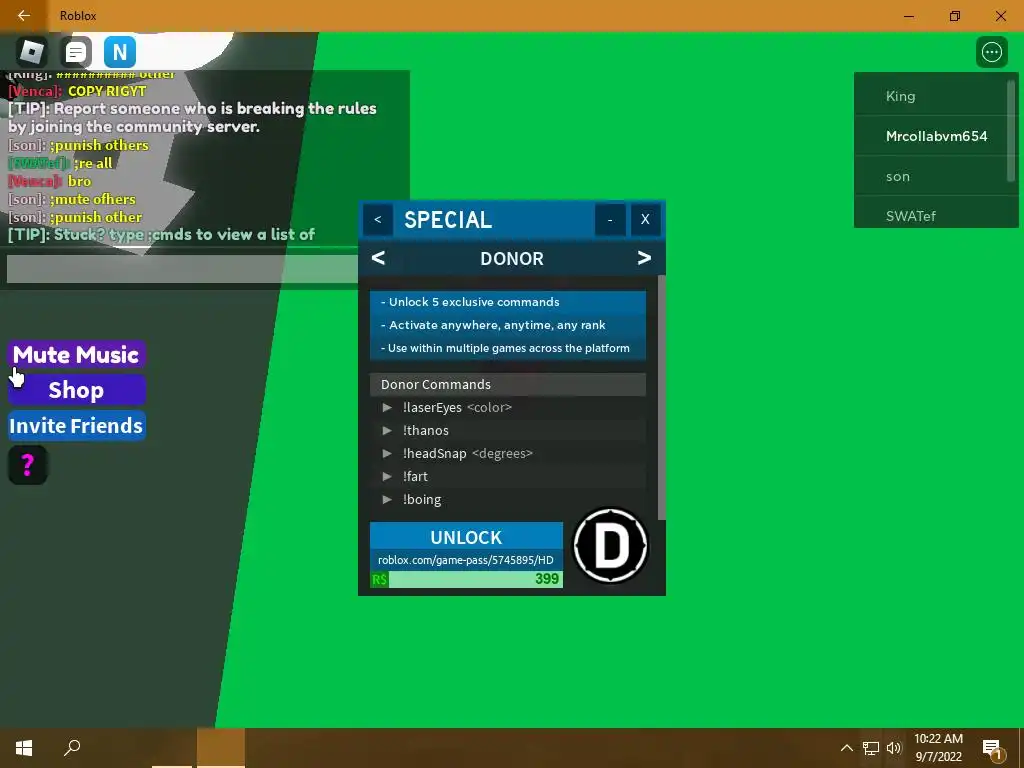Viewport: 1024px width, 768px height.
Task: Close the SPECIAL panel with X
Action: tap(645, 219)
